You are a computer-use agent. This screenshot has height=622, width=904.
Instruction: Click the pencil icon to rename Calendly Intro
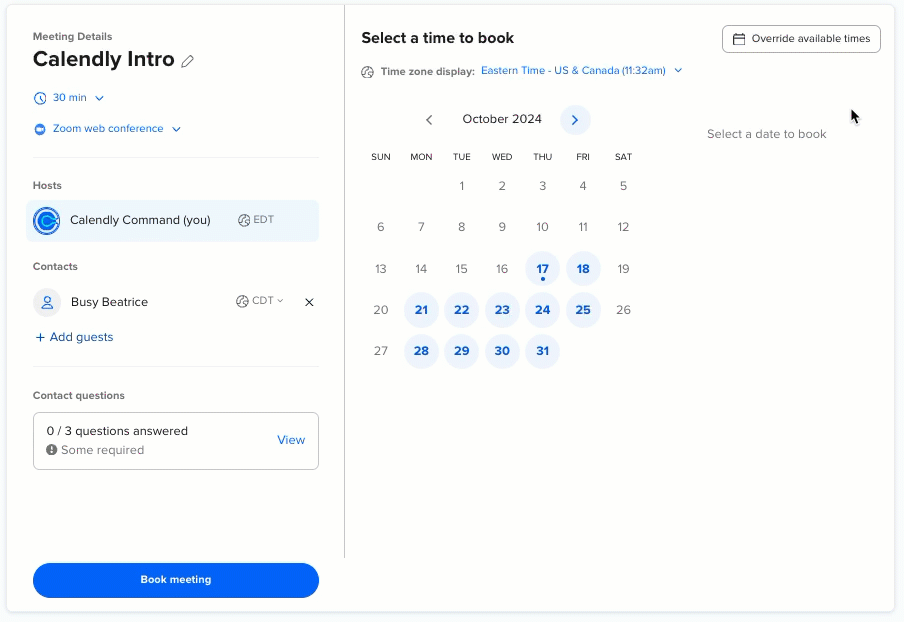pos(187,60)
